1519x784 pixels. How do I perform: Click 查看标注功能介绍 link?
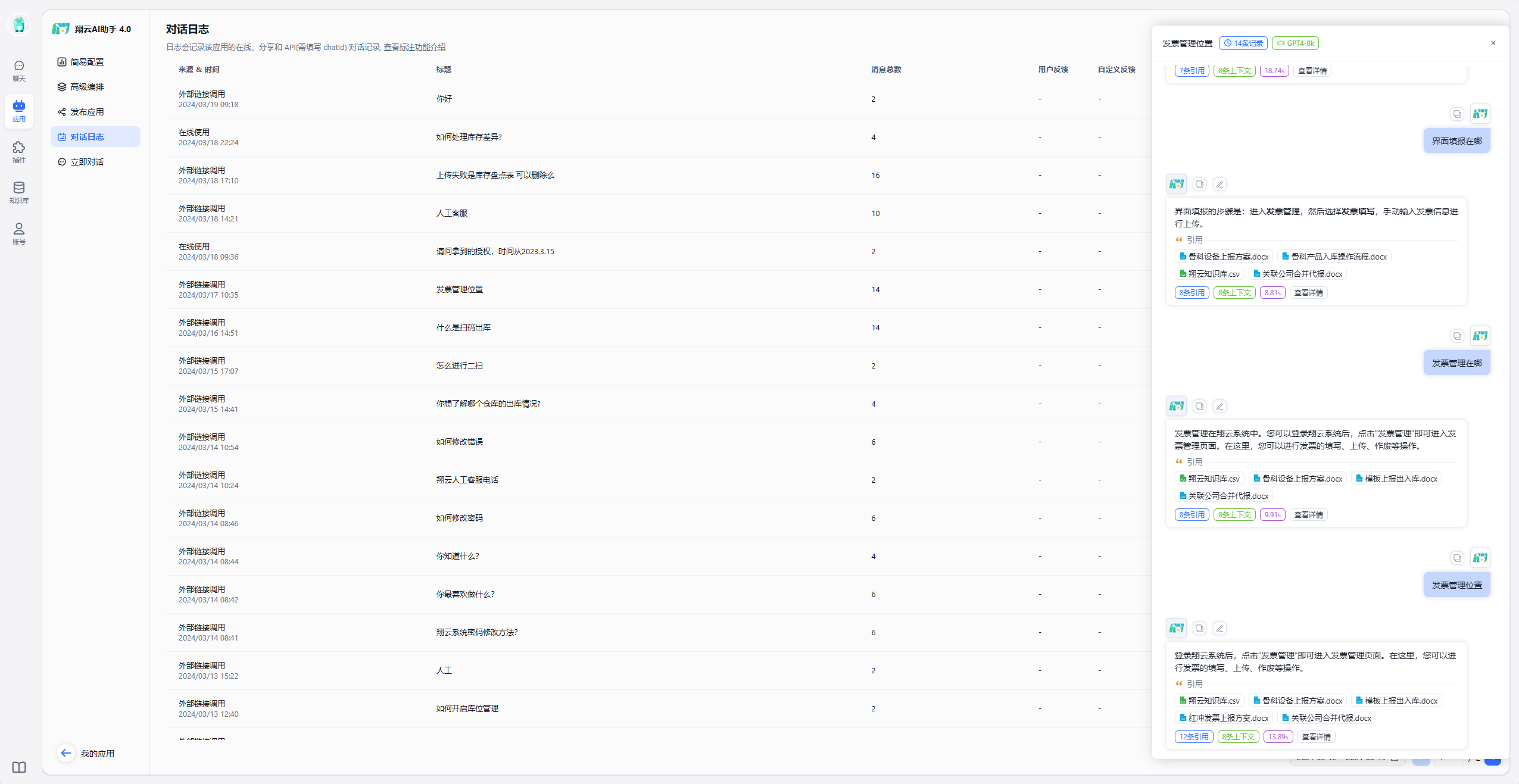click(414, 47)
